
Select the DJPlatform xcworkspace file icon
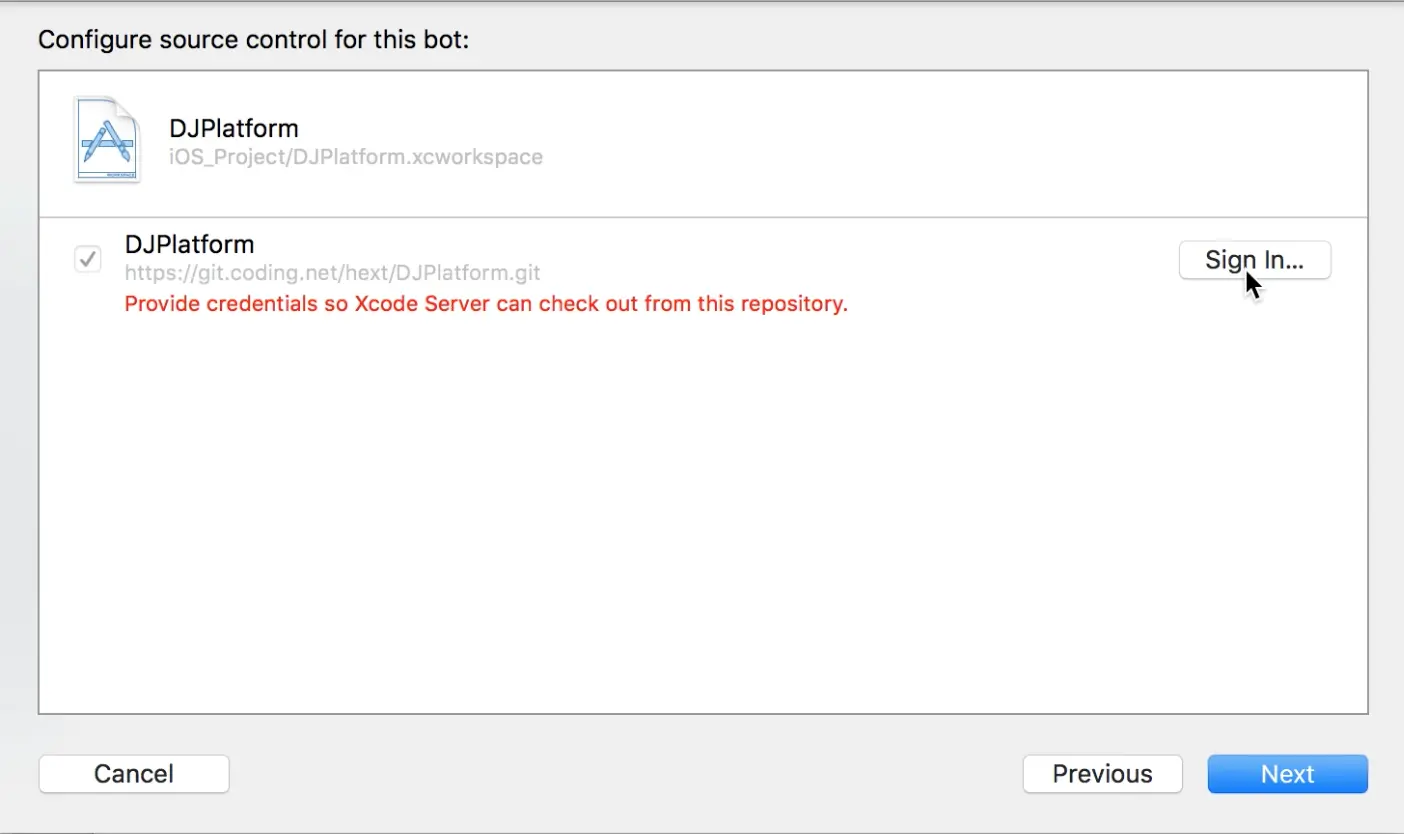coord(106,140)
